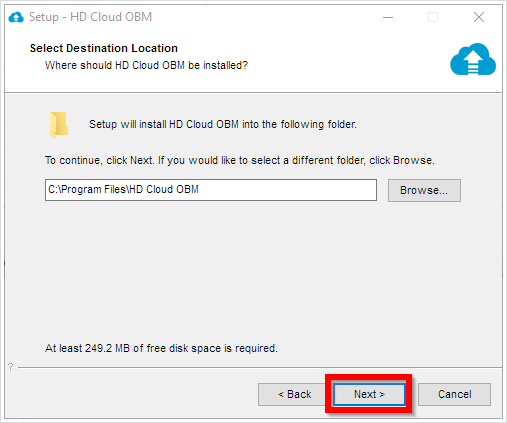Close the HD Cloud OBM setup window
507x423 pixels.
479,17
